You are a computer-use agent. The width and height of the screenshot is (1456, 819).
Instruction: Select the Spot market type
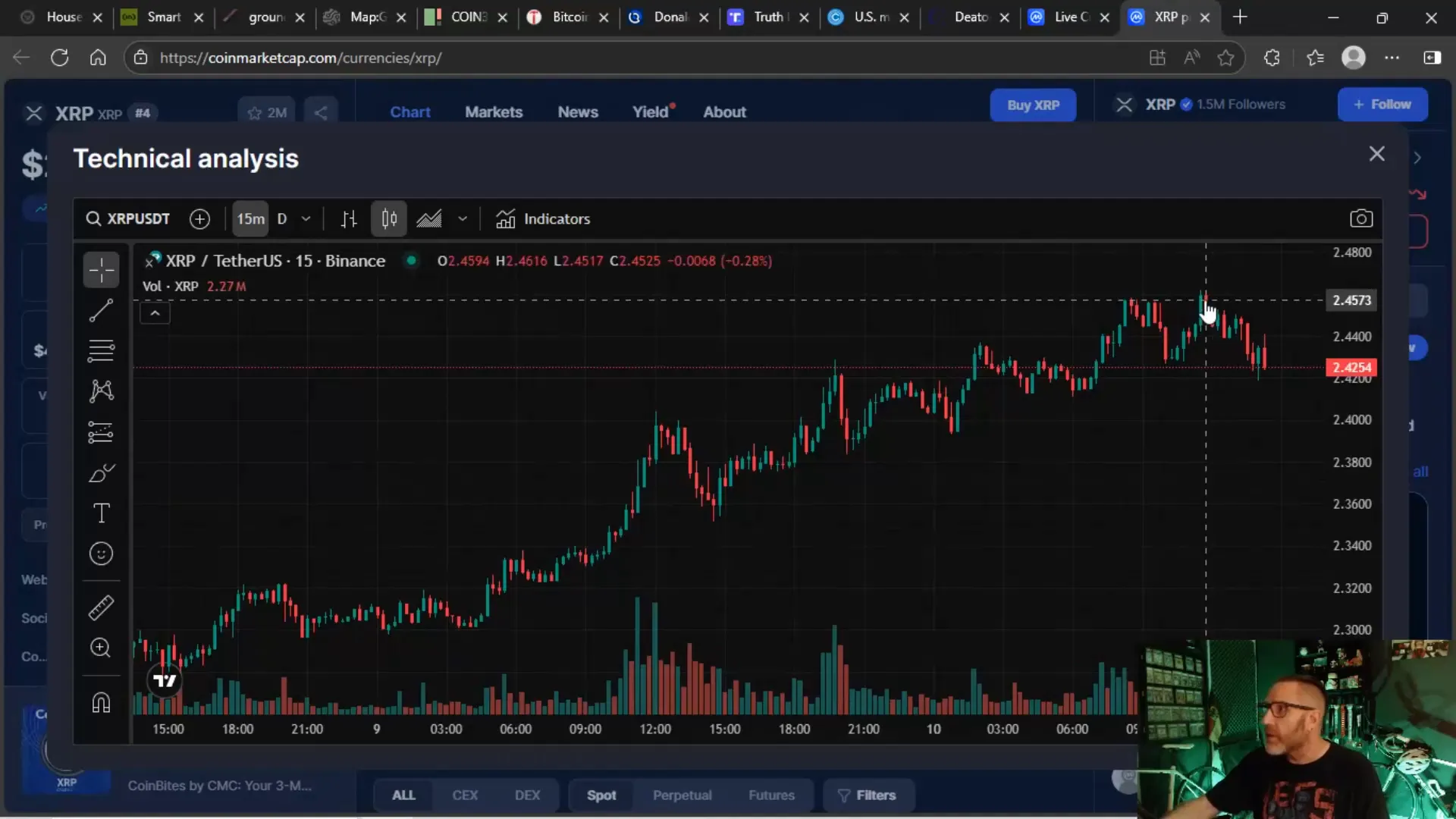[x=601, y=795]
